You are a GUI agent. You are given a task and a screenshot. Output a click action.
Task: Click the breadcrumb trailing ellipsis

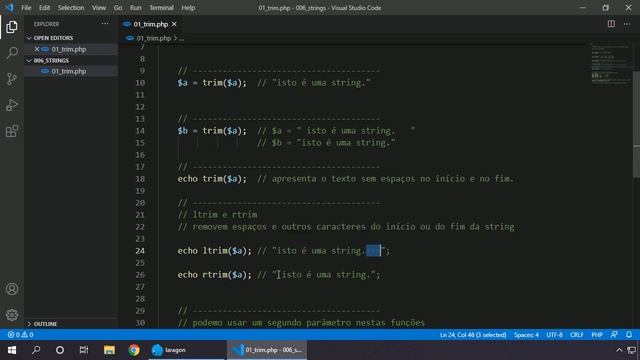[x=181, y=38]
